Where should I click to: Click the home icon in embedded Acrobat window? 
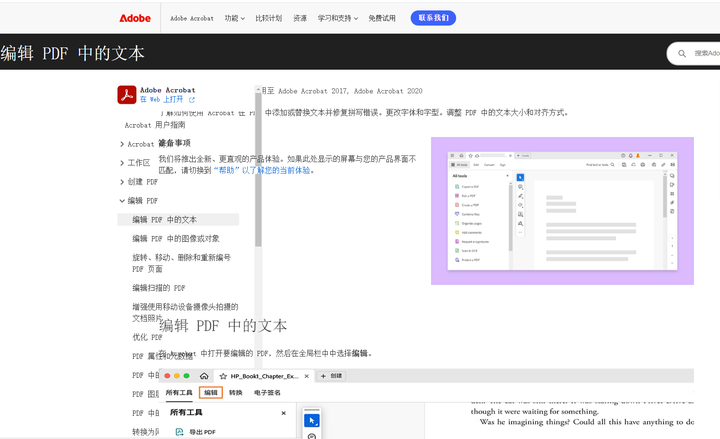[x=204, y=376]
